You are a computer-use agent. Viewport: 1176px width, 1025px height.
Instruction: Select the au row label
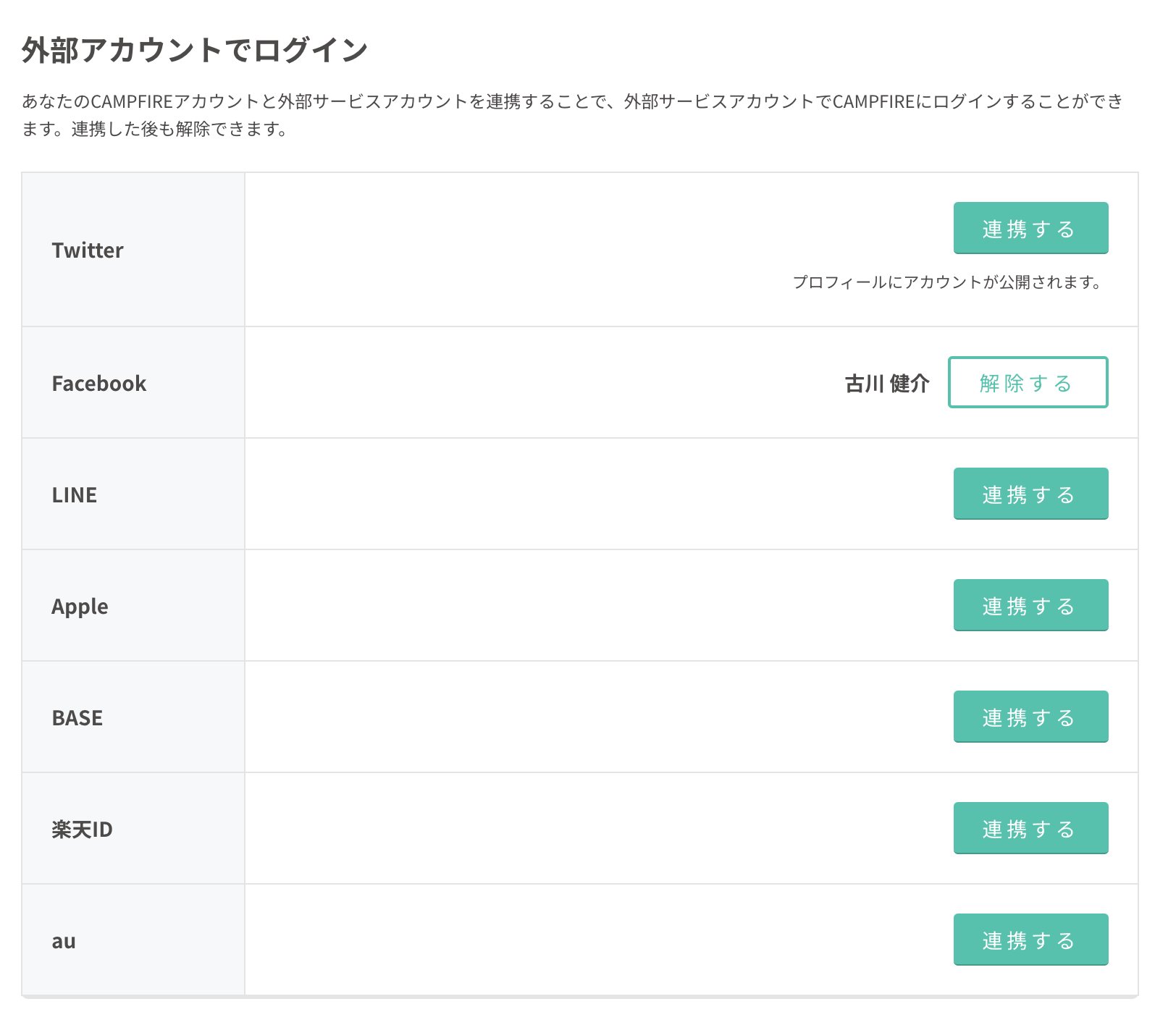tap(64, 941)
